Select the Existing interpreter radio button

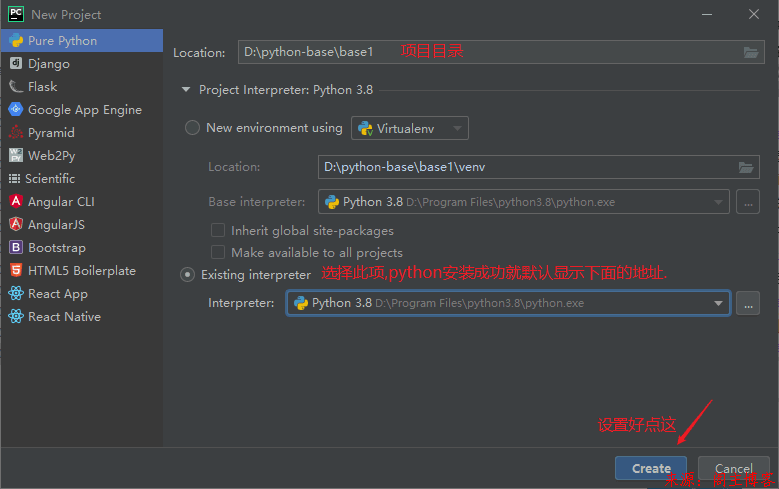click(187, 274)
